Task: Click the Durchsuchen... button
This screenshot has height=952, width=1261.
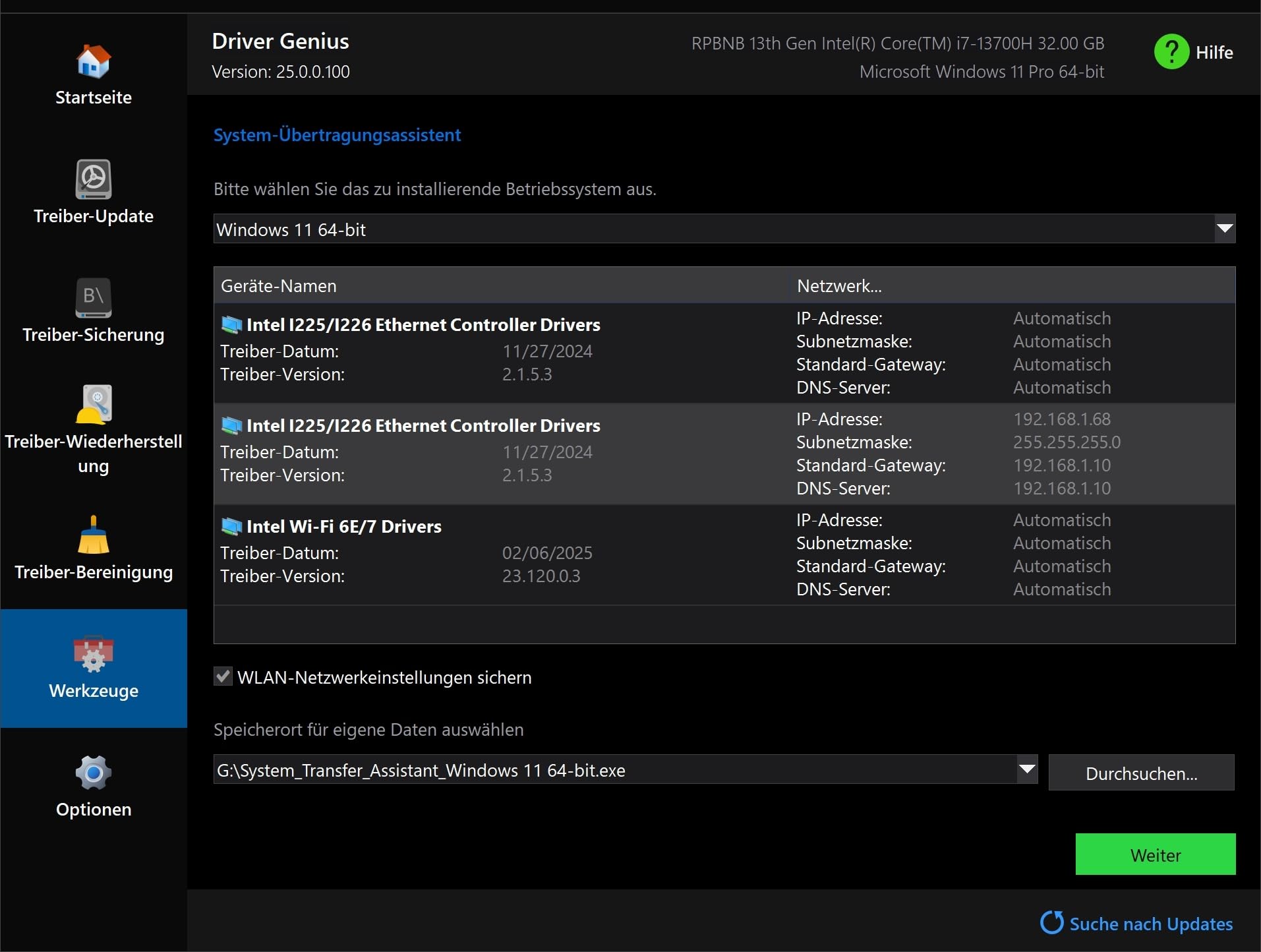Action: (1142, 773)
